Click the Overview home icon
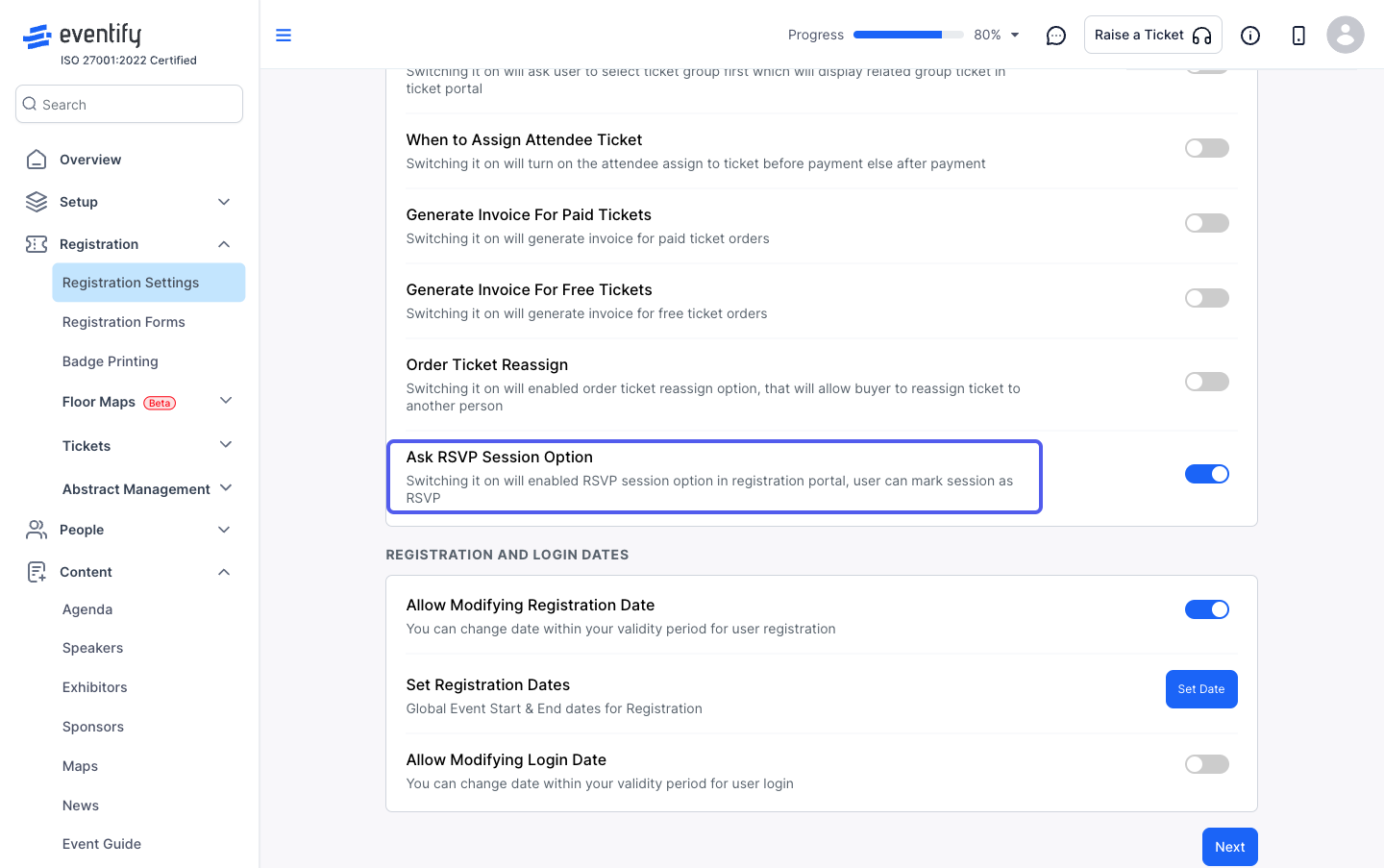 (37, 160)
